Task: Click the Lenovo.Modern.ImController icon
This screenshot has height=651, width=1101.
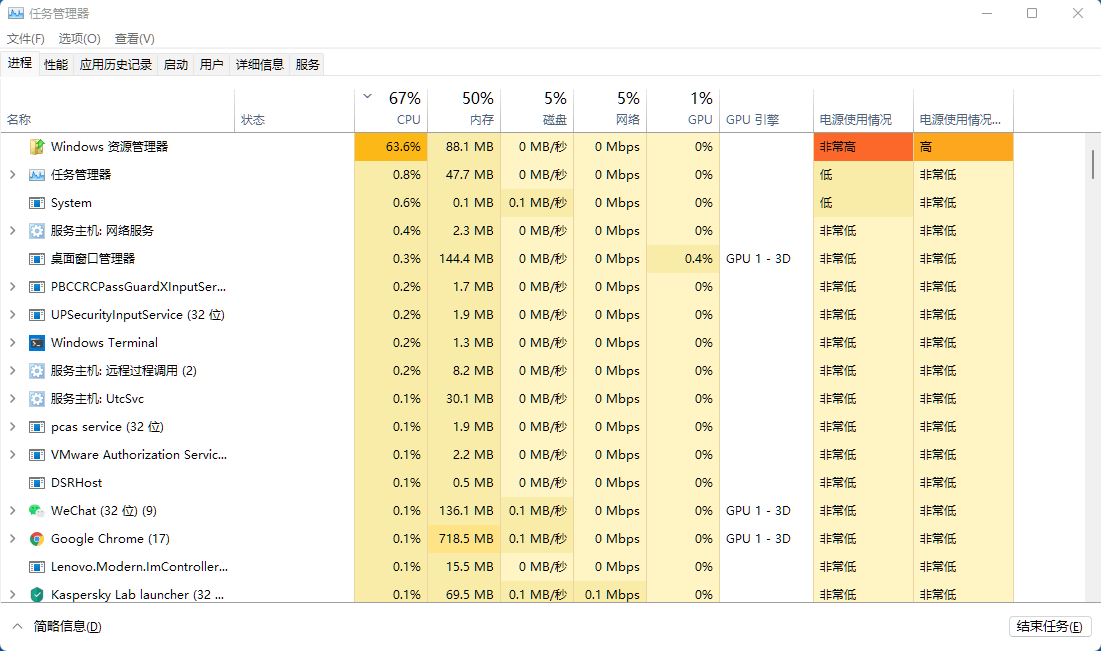Action: click(x=37, y=567)
